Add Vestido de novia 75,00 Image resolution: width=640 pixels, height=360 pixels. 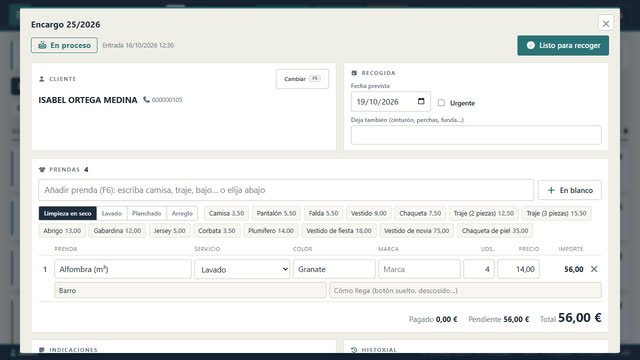pyautogui.click(x=416, y=231)
